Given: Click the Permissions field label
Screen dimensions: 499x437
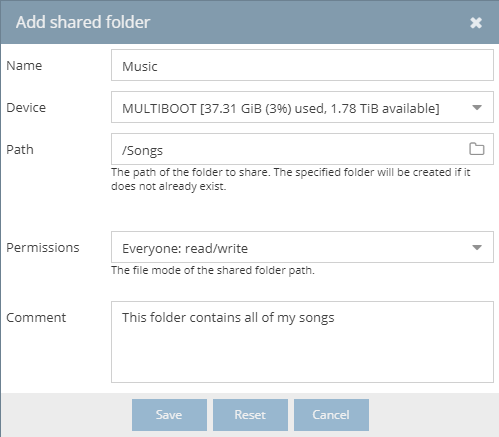Looking at the screenshot, I should coord(43,248).
